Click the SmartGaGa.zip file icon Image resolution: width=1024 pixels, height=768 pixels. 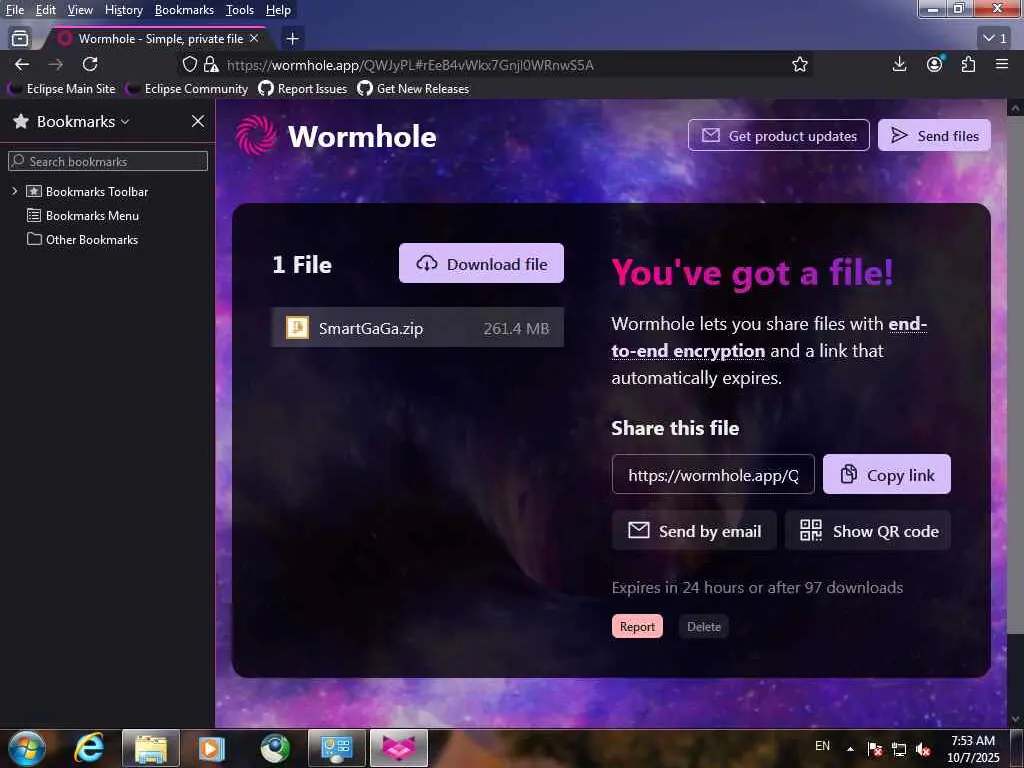click(x=297, y=327)
